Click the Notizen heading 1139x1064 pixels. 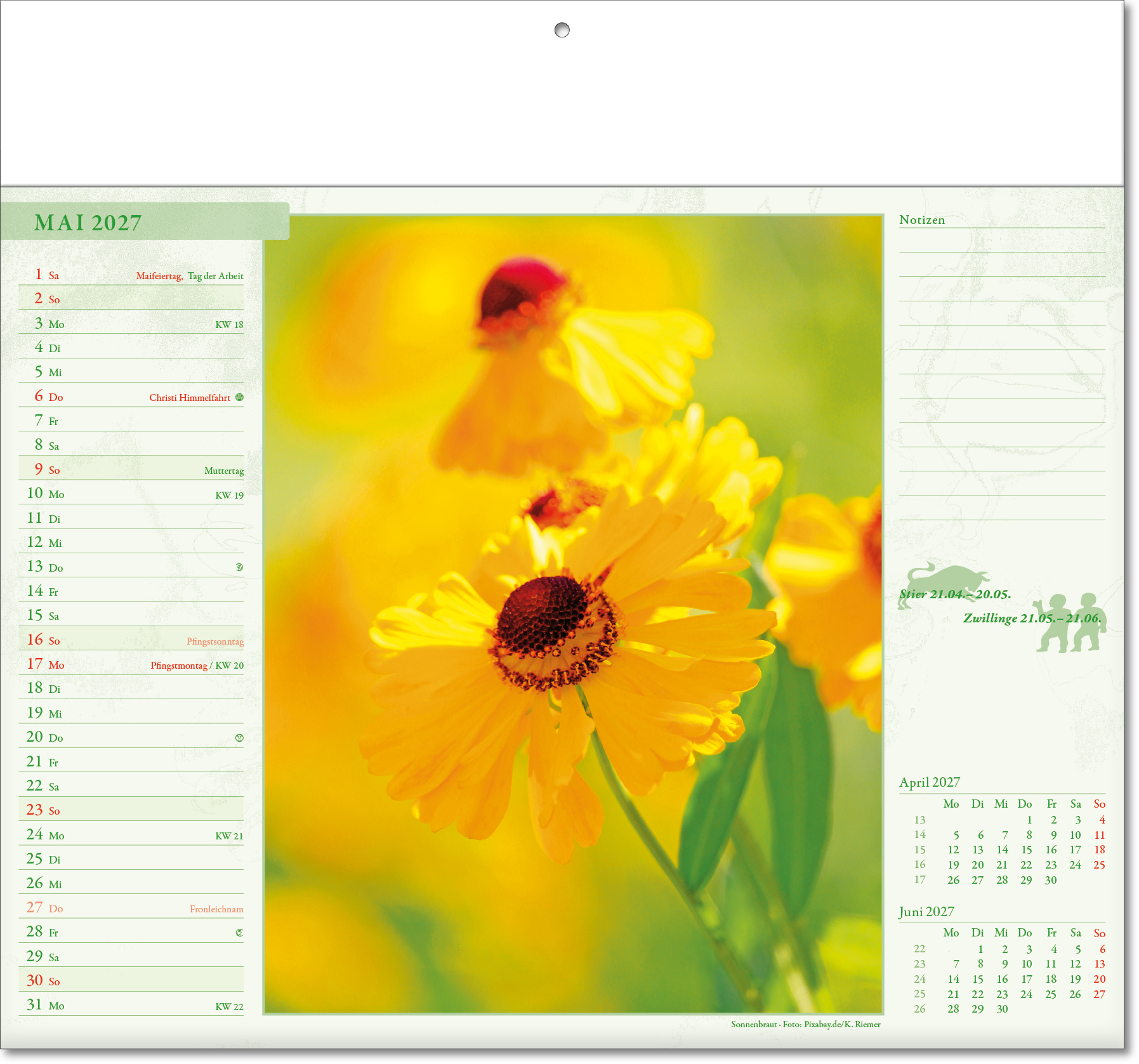click(921, 220)
